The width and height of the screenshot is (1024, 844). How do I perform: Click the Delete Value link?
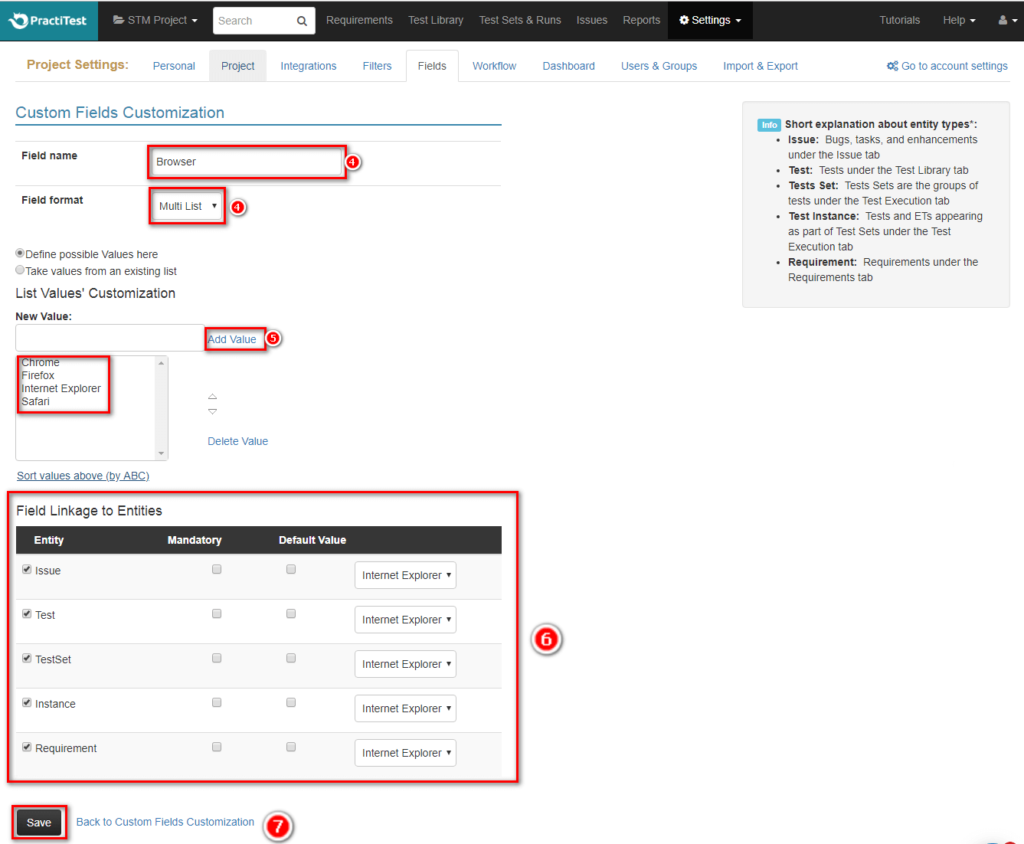coord(238,441)
